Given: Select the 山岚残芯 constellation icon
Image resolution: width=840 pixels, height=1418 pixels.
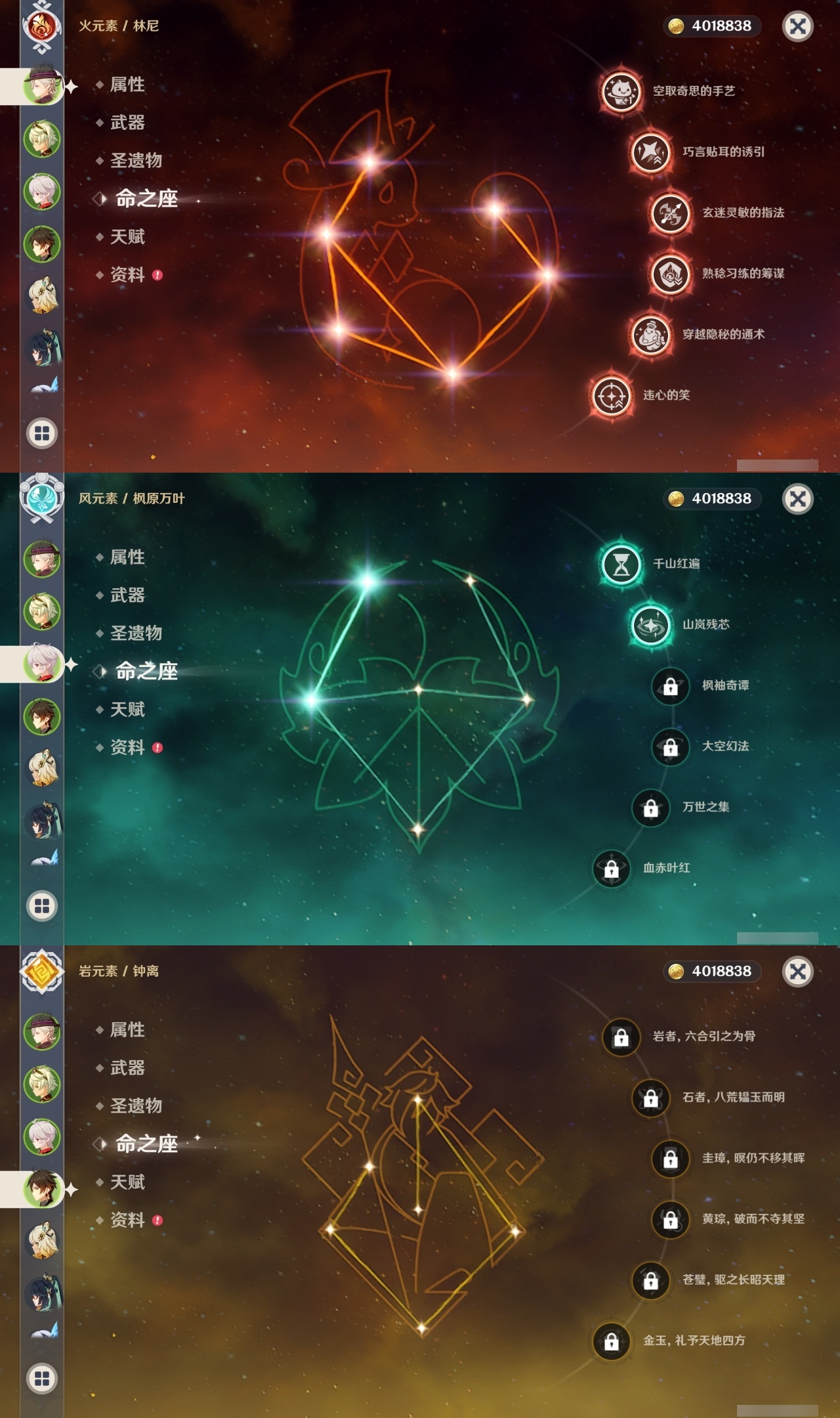Looking at the screenshot, I should point(650,625).
